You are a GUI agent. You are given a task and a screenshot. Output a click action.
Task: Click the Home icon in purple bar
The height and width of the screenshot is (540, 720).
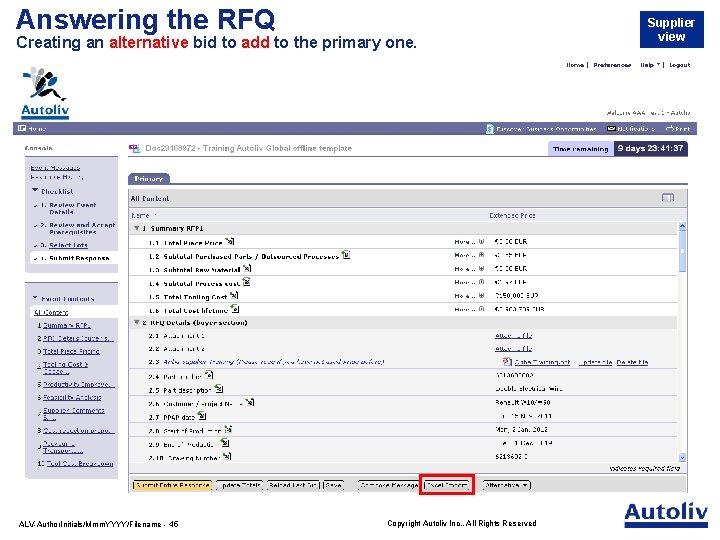(x=22, y=129)
